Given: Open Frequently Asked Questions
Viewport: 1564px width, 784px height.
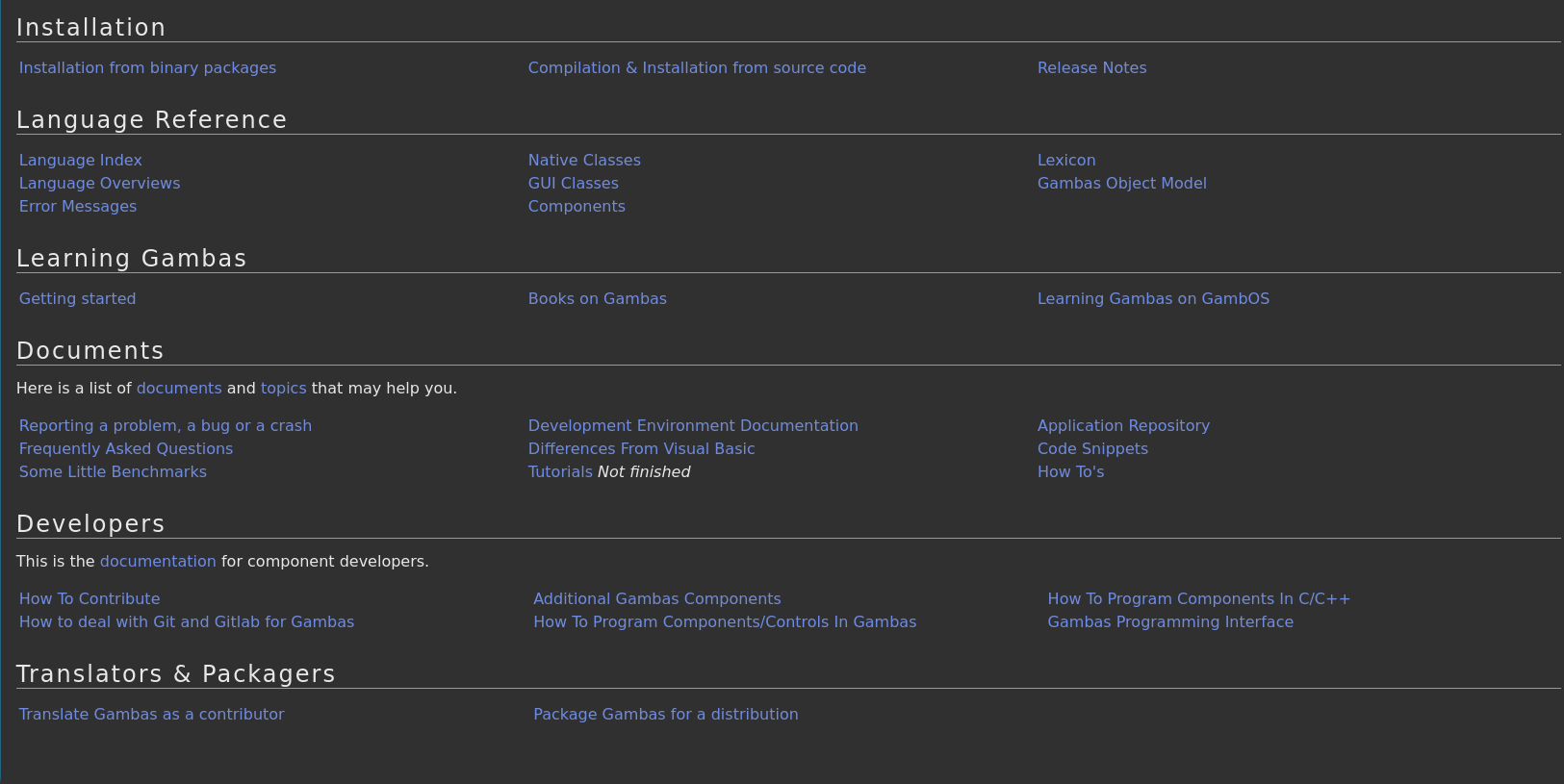Looking at the screenshot, I should click(126, 449).
